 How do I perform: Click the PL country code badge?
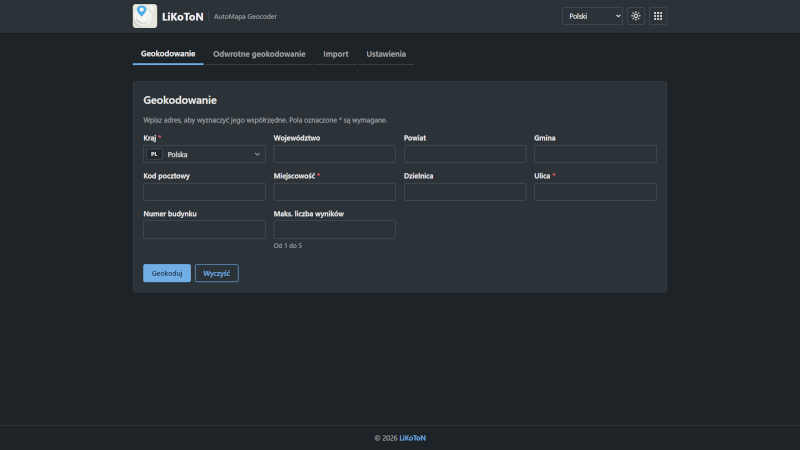[x=154, y=154]
